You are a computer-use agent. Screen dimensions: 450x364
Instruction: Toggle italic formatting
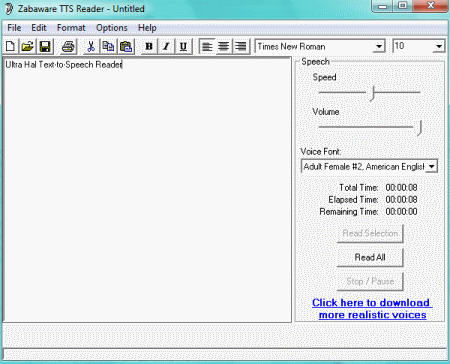166,47
